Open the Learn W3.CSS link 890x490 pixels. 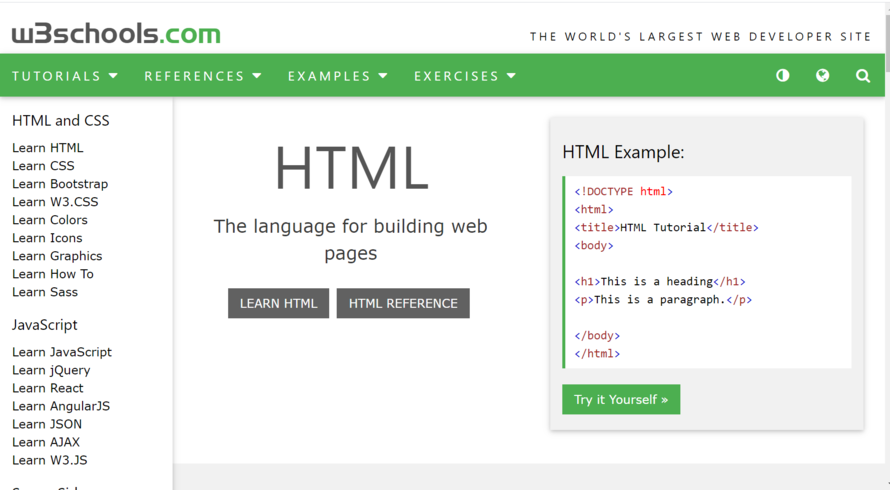click(55, 202)
